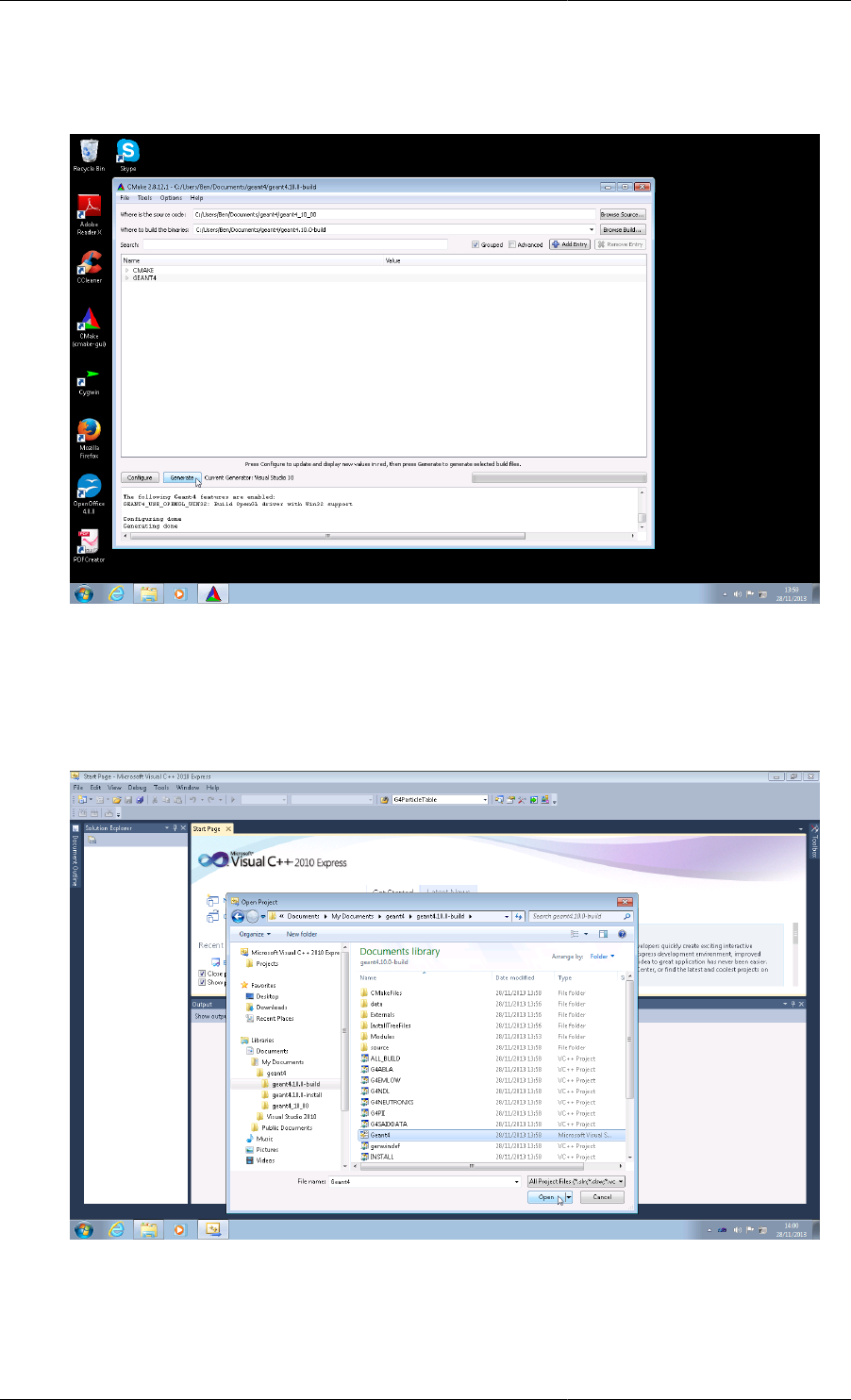
Task: Click New folder in the dialog toolbar
Action: click(x=302, y=934)
